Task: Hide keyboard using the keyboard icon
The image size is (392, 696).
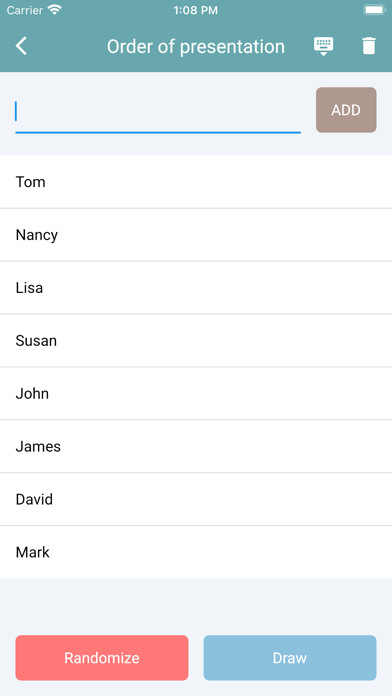Action: [324, 46]
